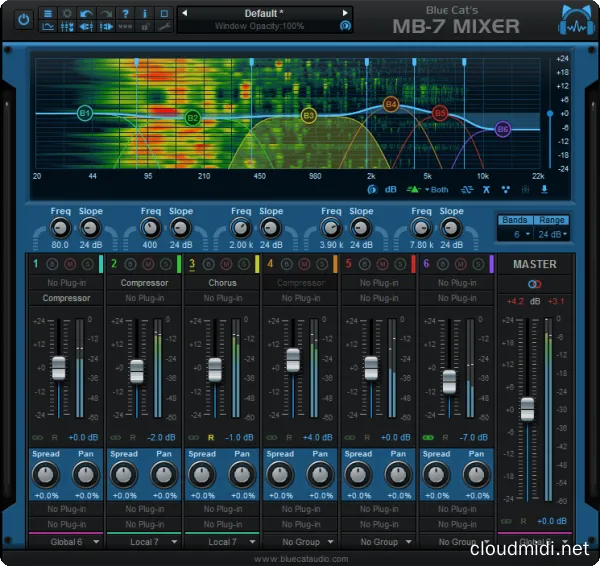Viewport: 600px width, 566px height.
Task: Click the undo arrow icon
Action: 87,14
